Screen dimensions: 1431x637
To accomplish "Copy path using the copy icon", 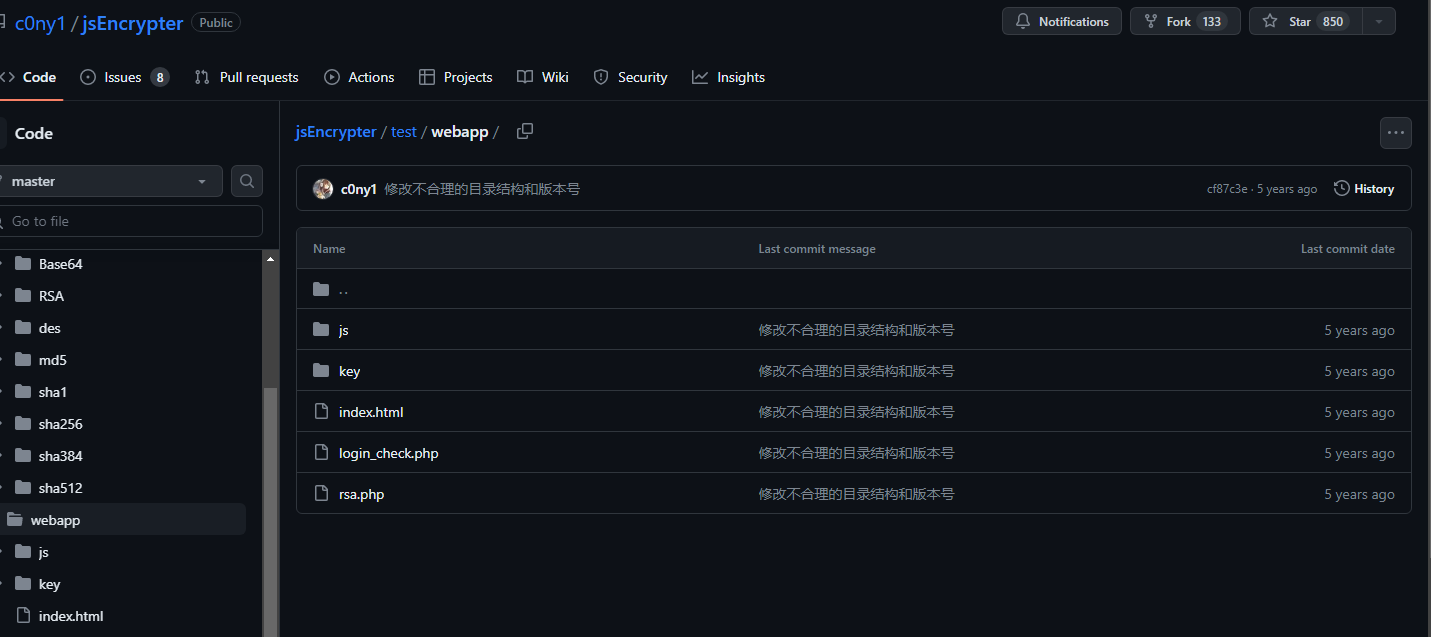I will [x=525, y=131].
